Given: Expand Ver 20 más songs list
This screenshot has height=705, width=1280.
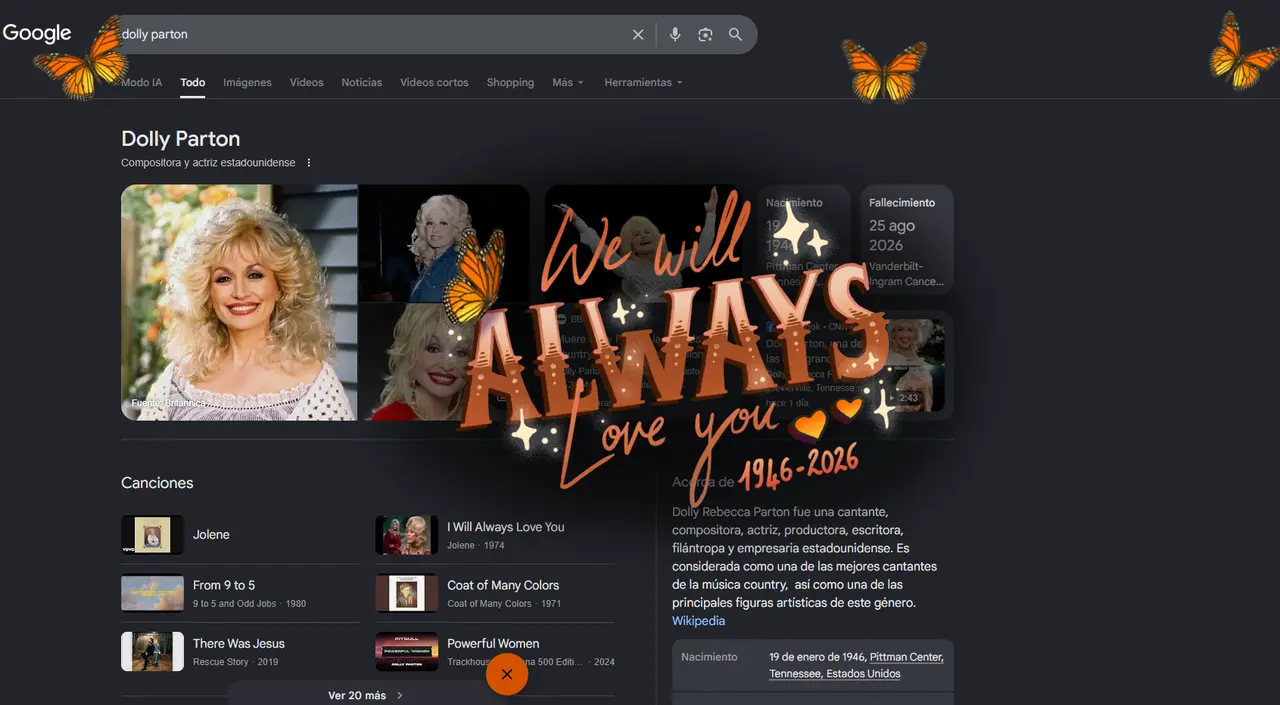Looking at the screenshot, I should tap(366, 695).
